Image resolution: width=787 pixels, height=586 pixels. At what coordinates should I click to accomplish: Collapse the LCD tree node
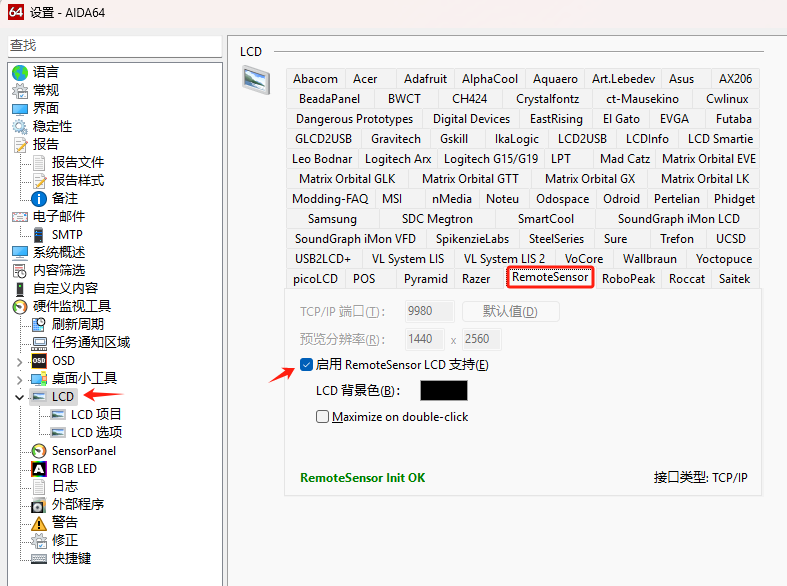click(20, 397)
